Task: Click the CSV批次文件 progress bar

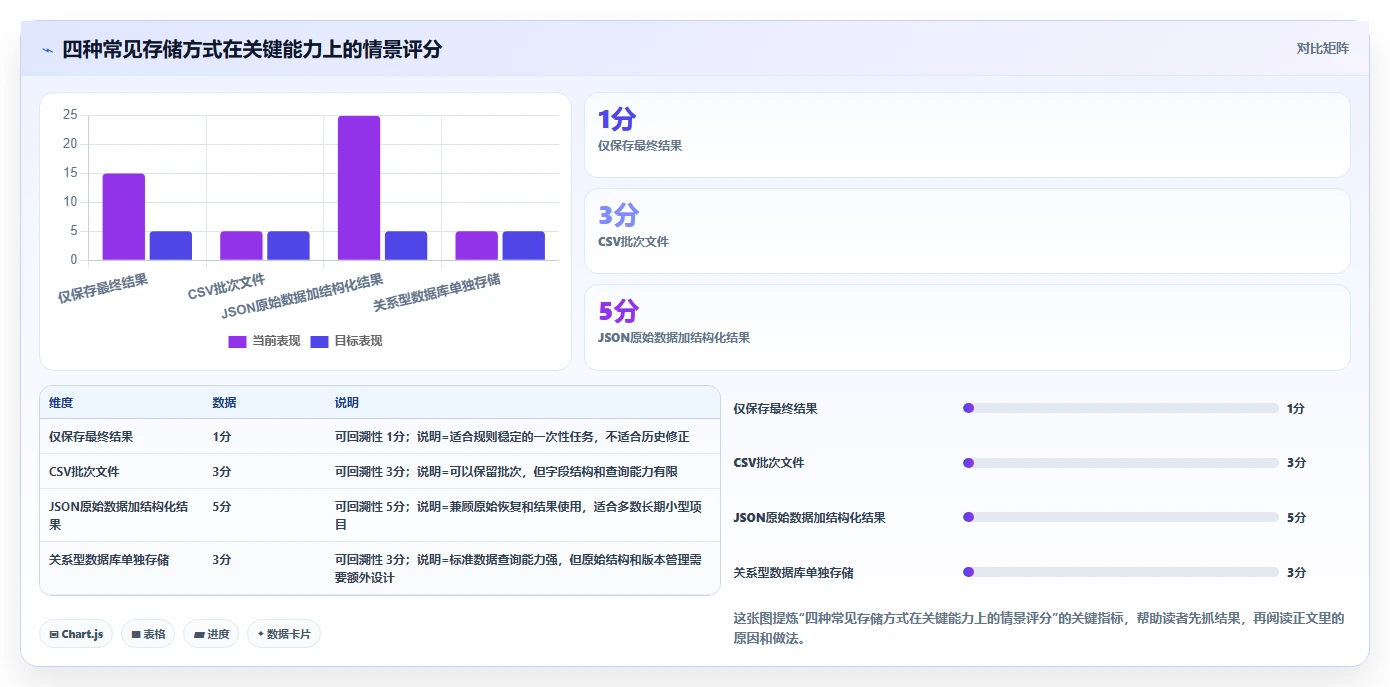Action: click(1121, 463)
